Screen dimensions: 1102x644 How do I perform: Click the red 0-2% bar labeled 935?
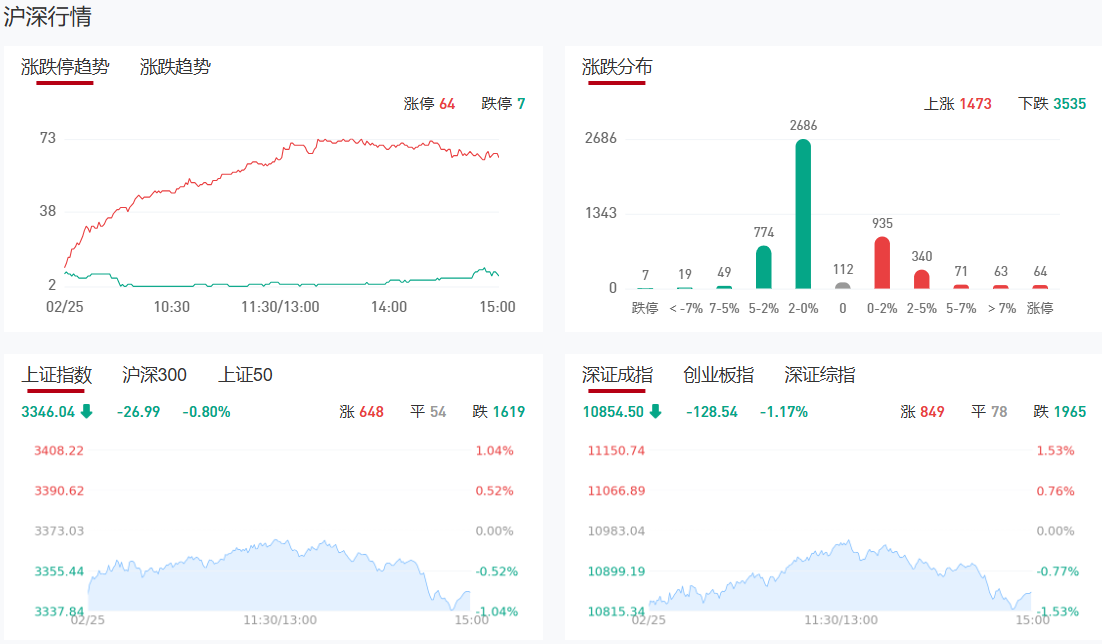882,263
